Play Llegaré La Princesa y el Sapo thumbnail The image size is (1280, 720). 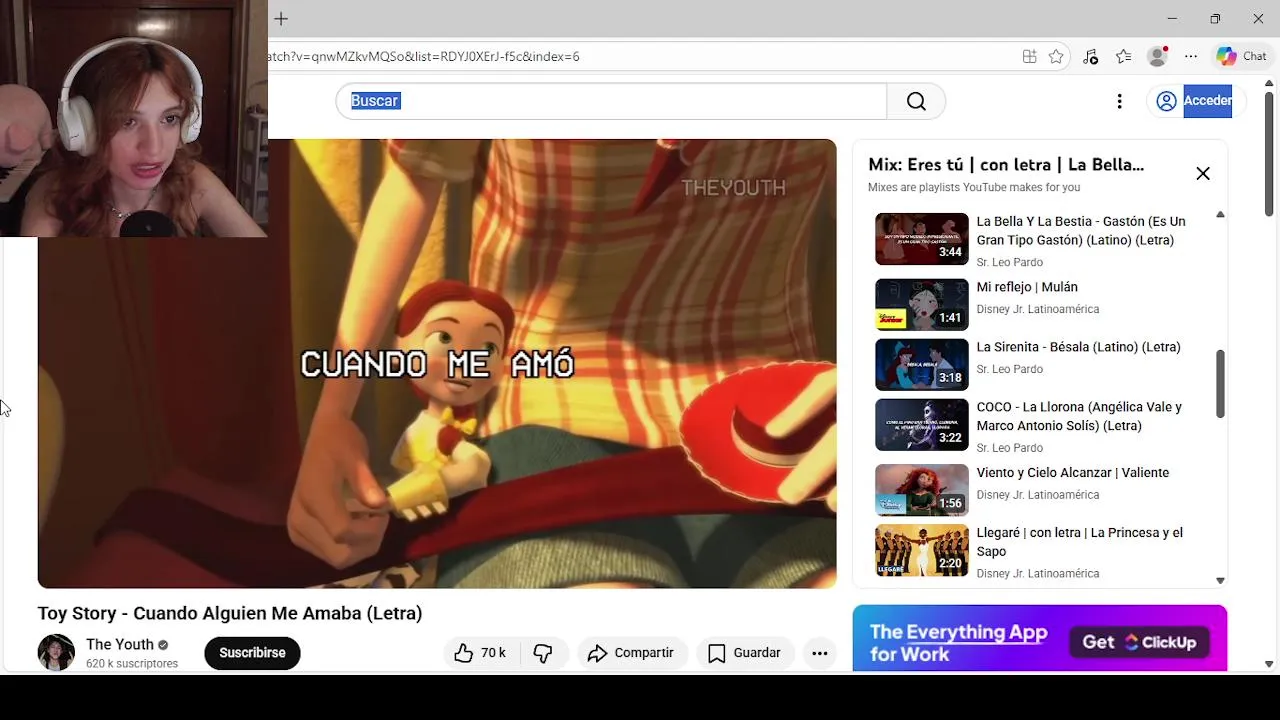point(922,550)
